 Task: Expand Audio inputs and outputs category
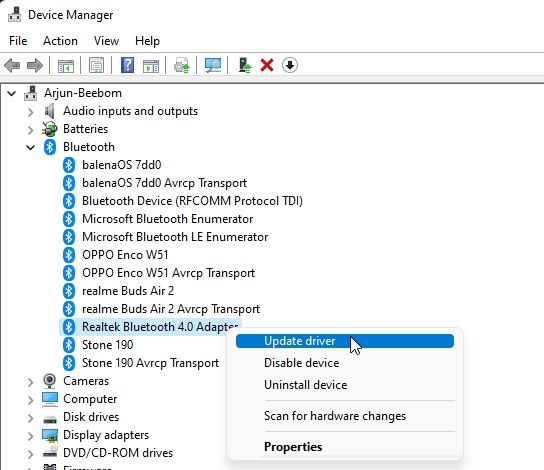tap(31, 112)
